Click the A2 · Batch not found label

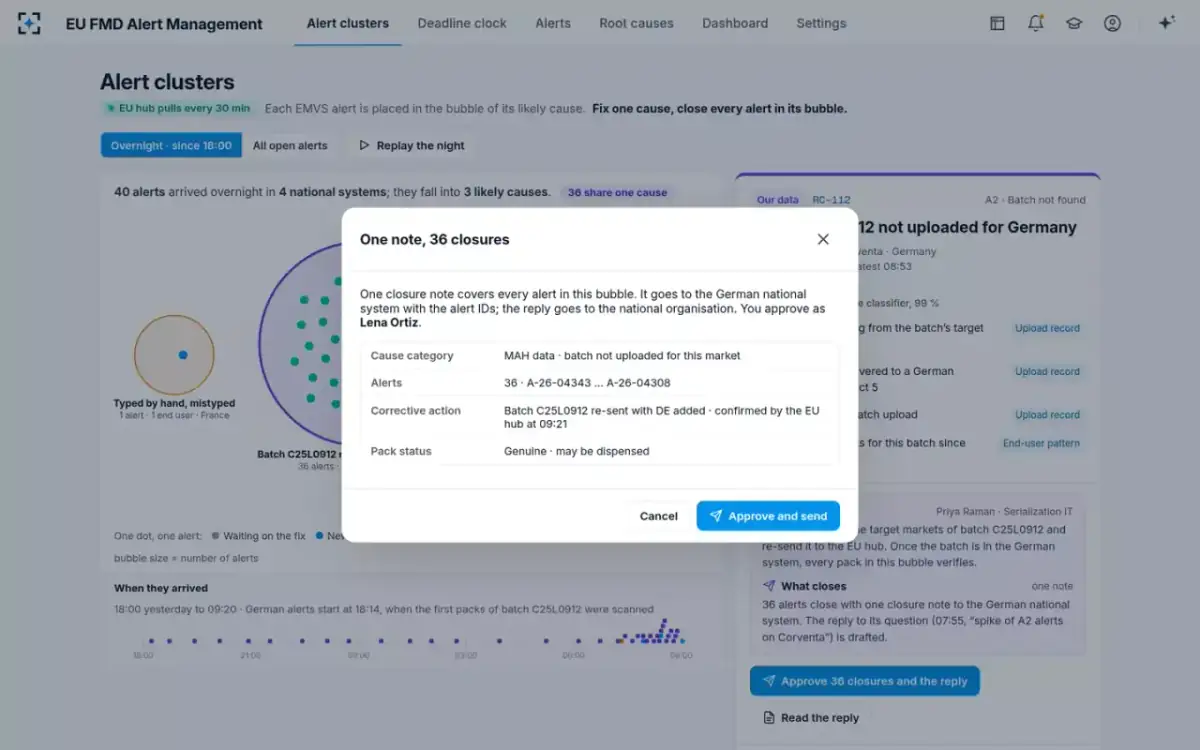pyautogui.click(x=1035, y=200)
